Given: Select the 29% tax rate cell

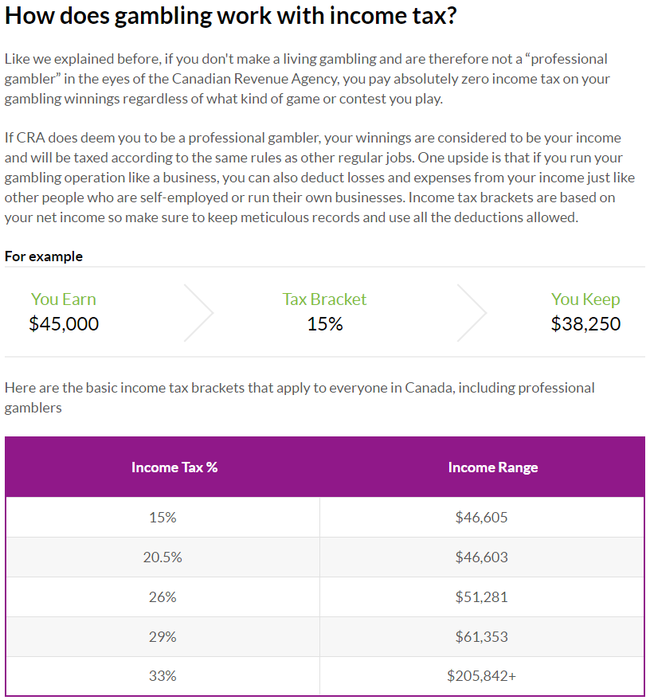Looking at the screenshot, I should coord(161,636).
